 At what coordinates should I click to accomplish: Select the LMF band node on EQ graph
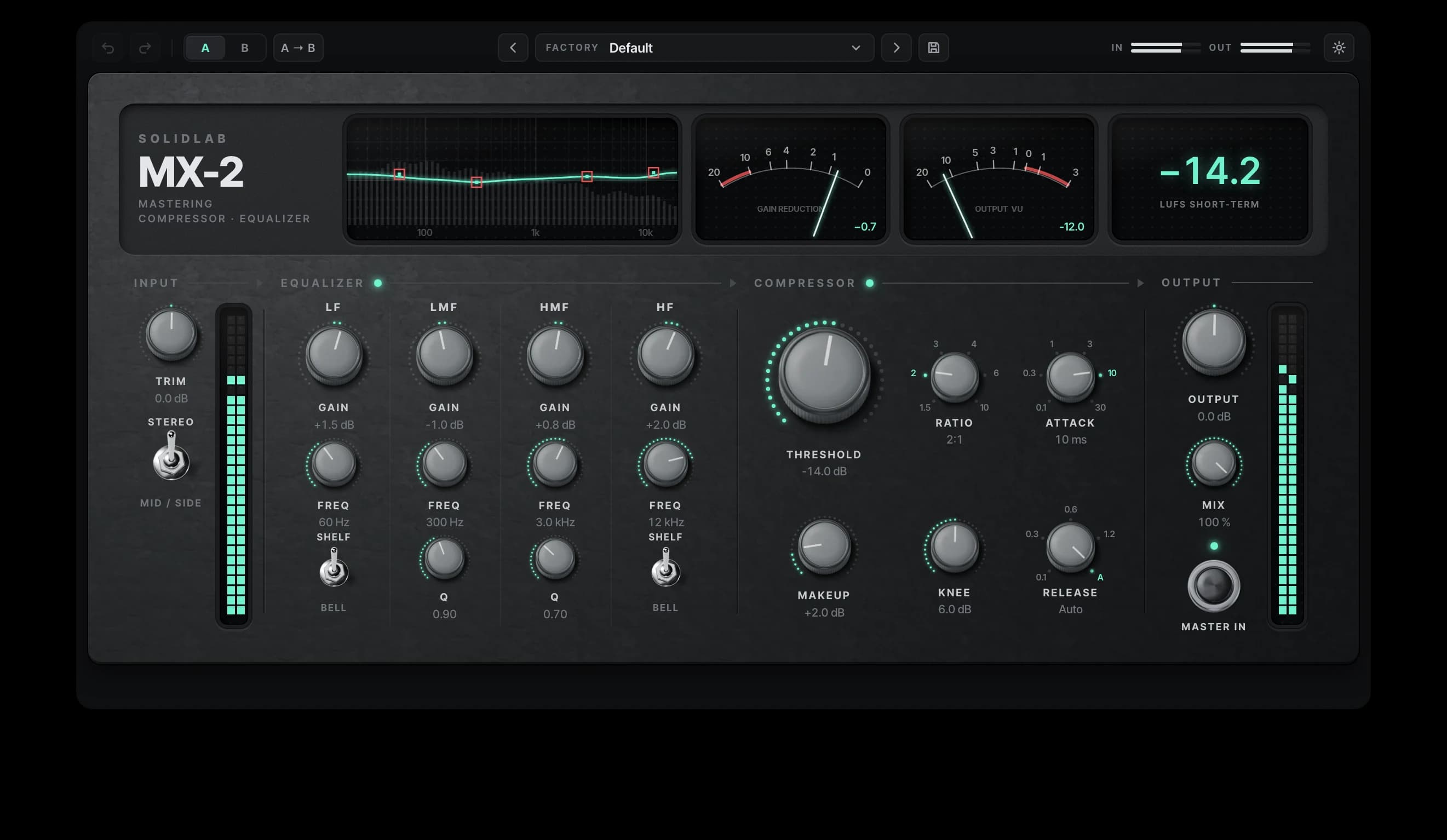pos(476,182)
